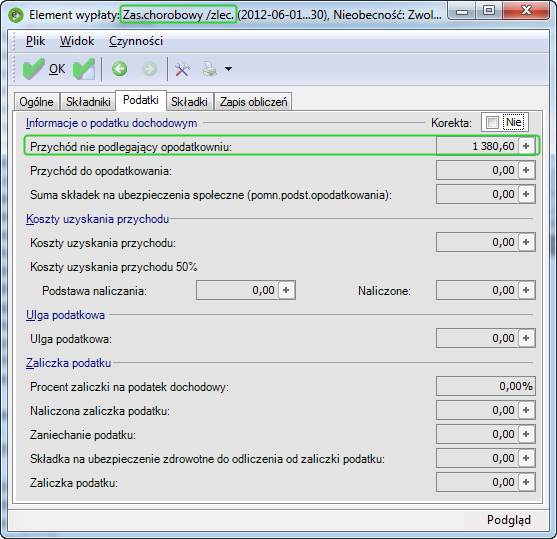
Task: Click plus button beside Przychód do opodatkowania
Action: [x=526, y=170]
